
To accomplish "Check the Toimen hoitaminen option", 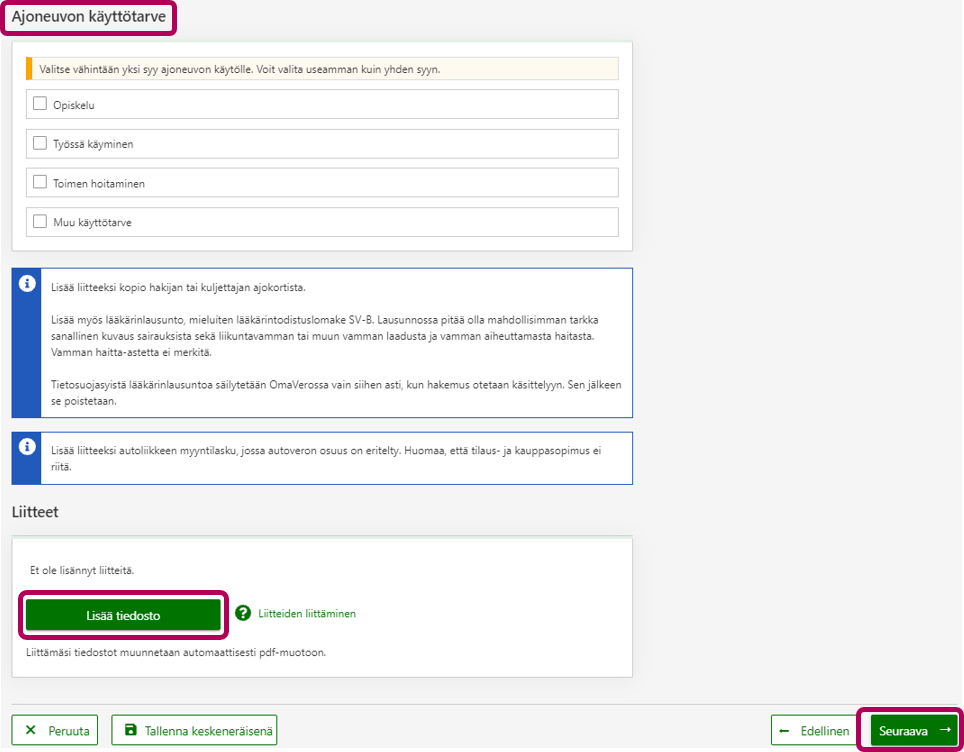I will point(40,182).
